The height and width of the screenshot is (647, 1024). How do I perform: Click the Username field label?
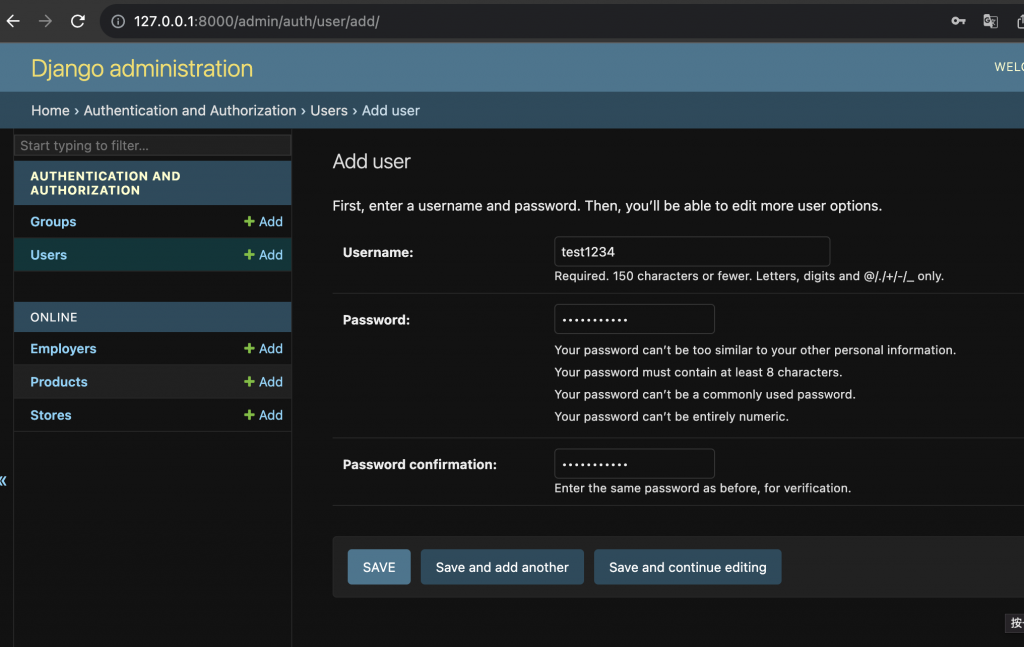click(378, 252)
